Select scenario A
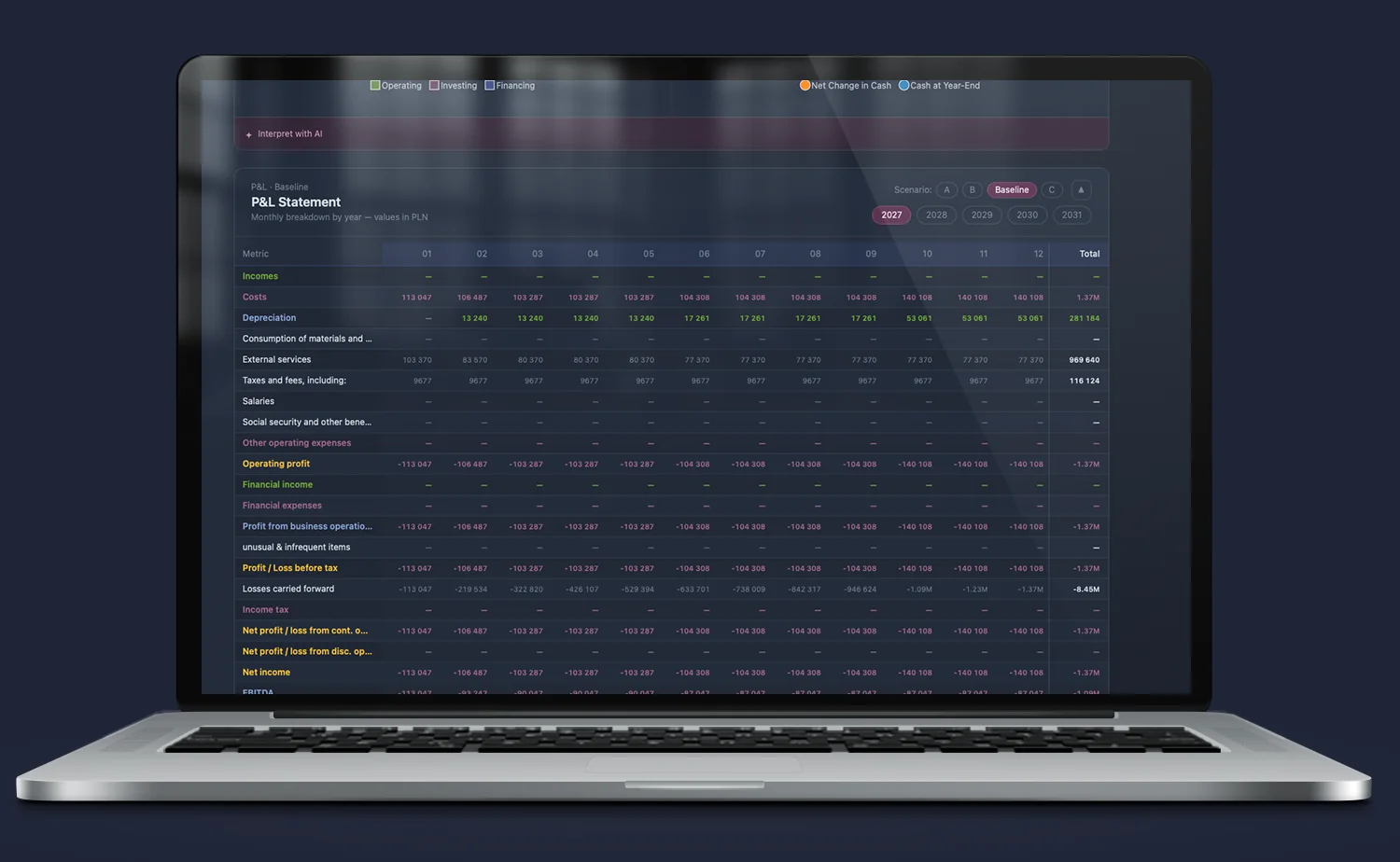Viewport: 1400px width, 862px height. pyautogui.click(x=946, y=190)
